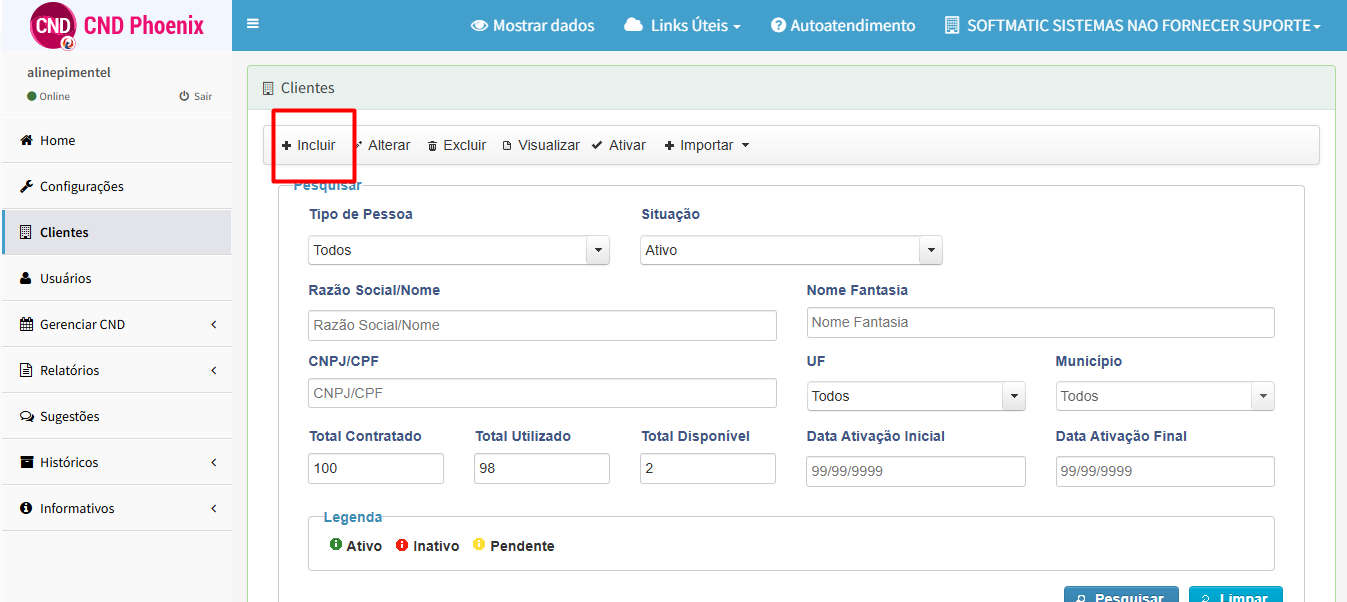Click the Pesquisar search button
Viewport: 1347px width, 602px height.
pos(1121,594)
